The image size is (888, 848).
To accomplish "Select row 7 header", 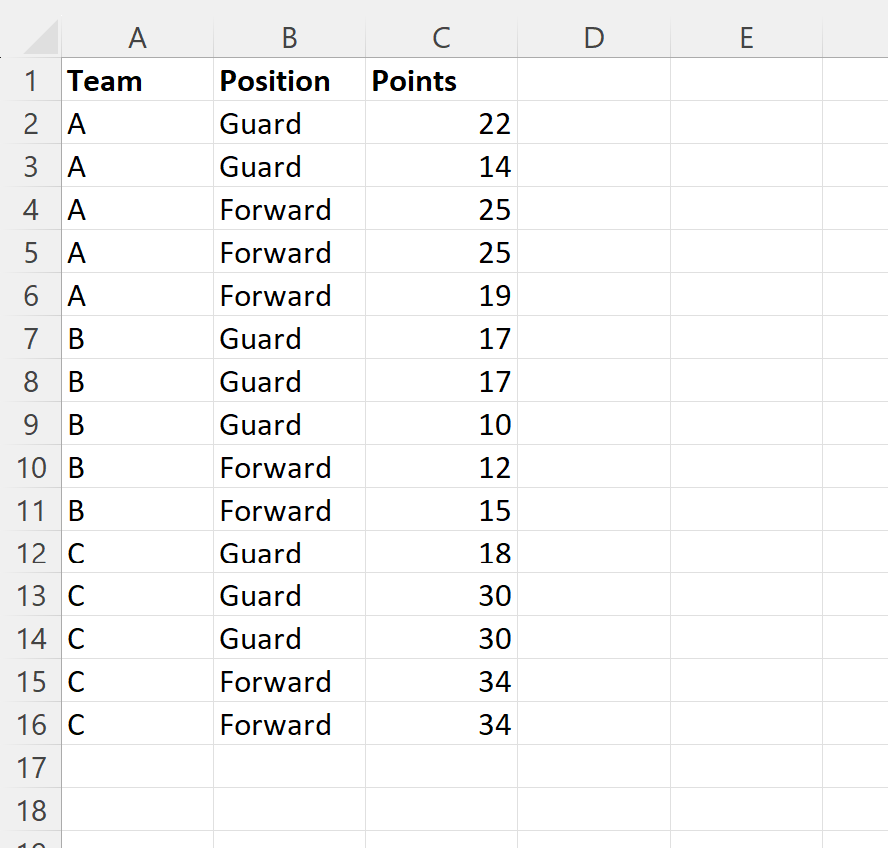I will point(33,338).
